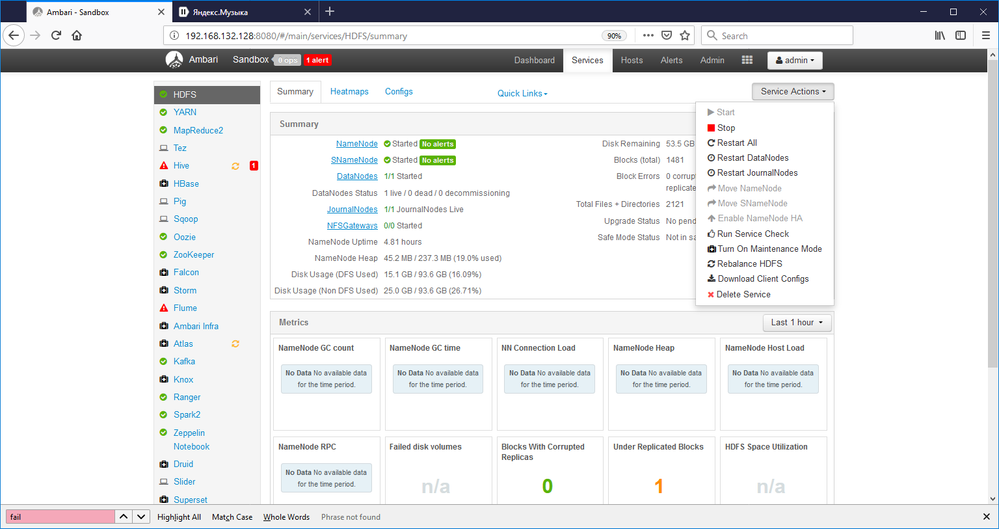Image resolution: width=999 pixels, height=529 pixels.
Task: Open the Firefox Library icon
Action: 940,36
